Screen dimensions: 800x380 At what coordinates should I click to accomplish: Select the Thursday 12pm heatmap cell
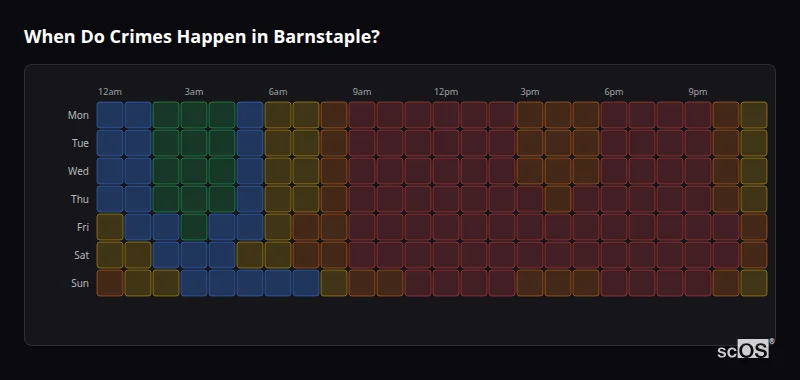point(446,199)
